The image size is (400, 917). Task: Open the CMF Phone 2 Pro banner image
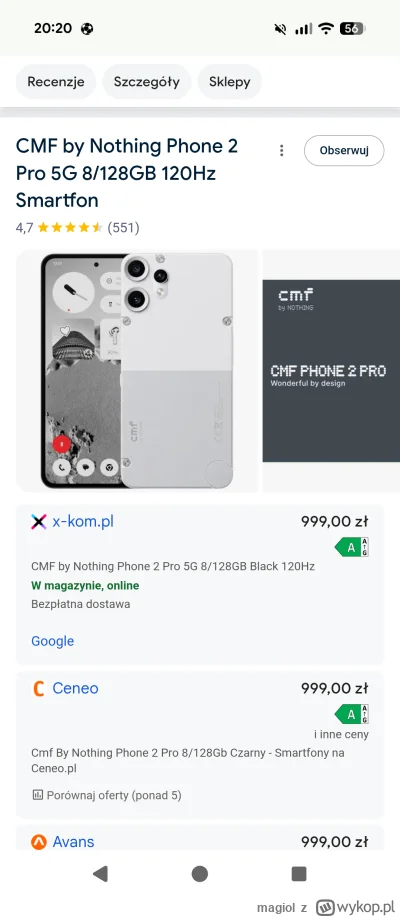point(332,371)
